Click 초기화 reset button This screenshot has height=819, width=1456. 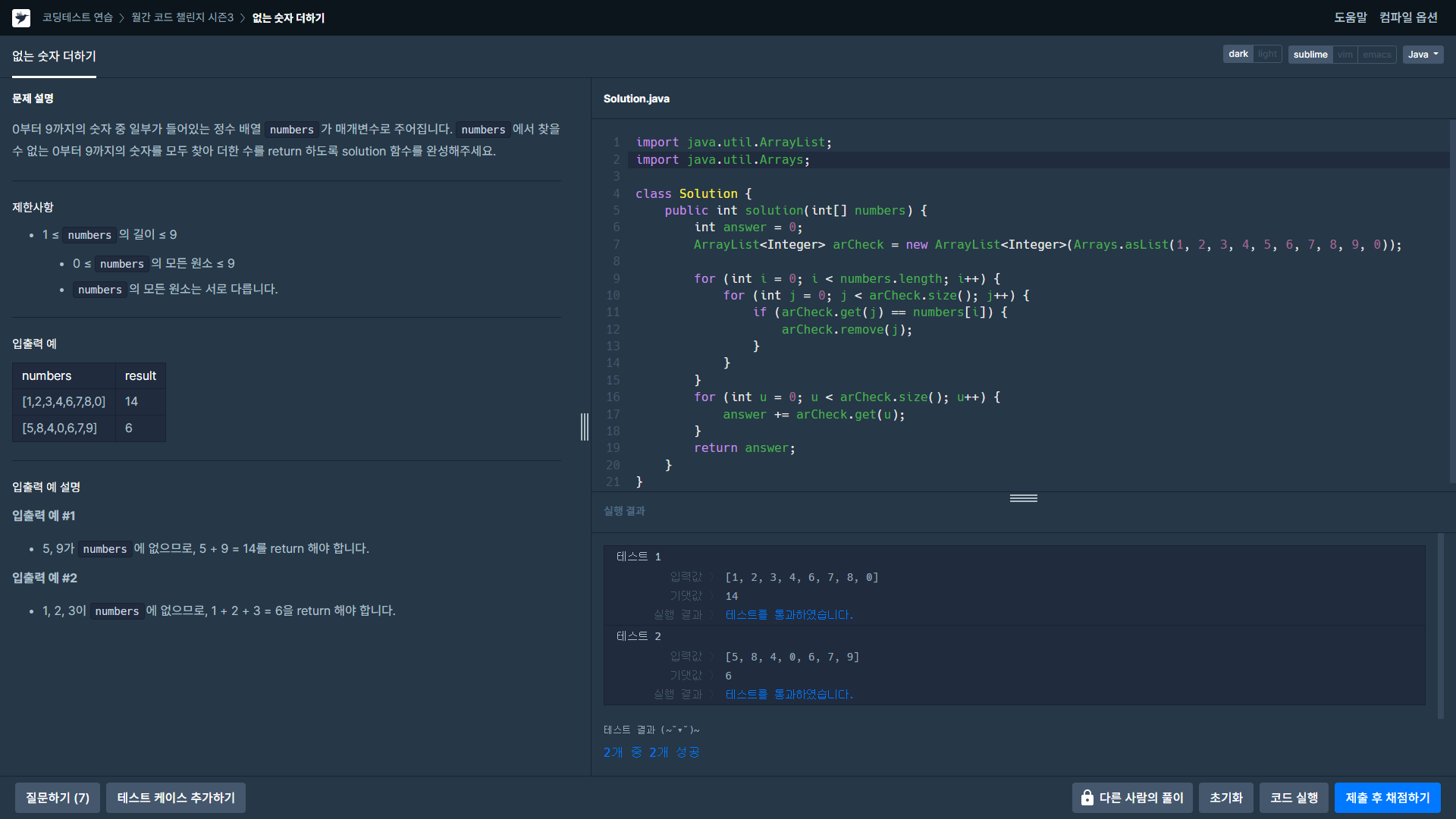1225,798
